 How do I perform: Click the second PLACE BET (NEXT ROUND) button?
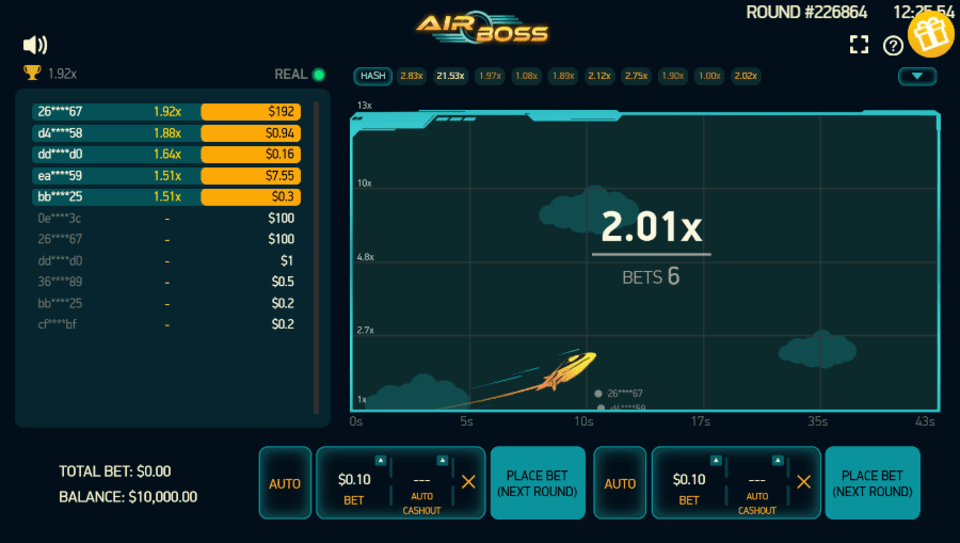[872, 483]
